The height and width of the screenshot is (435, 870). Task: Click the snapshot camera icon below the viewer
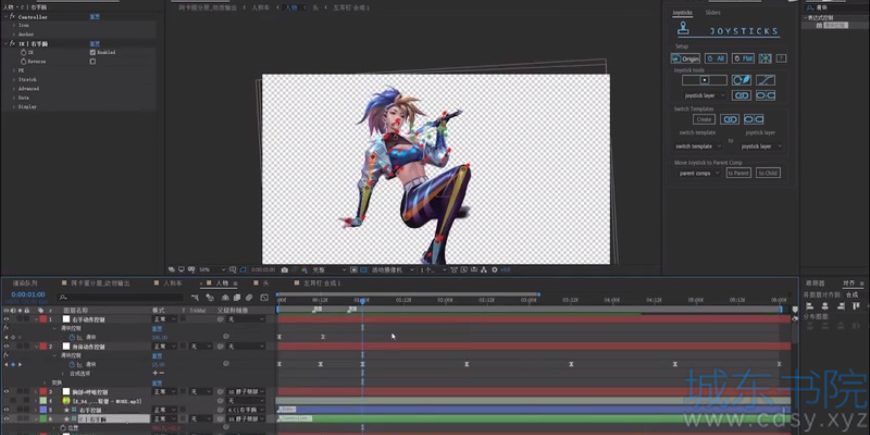point(285,270)
